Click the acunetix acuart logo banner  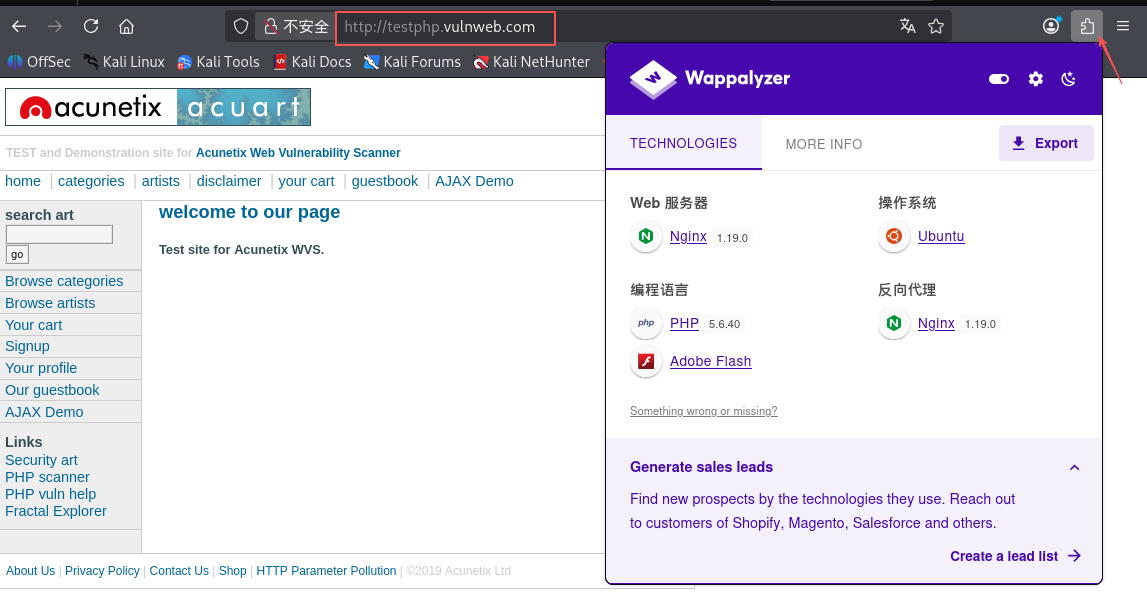[x=158, y=108]
